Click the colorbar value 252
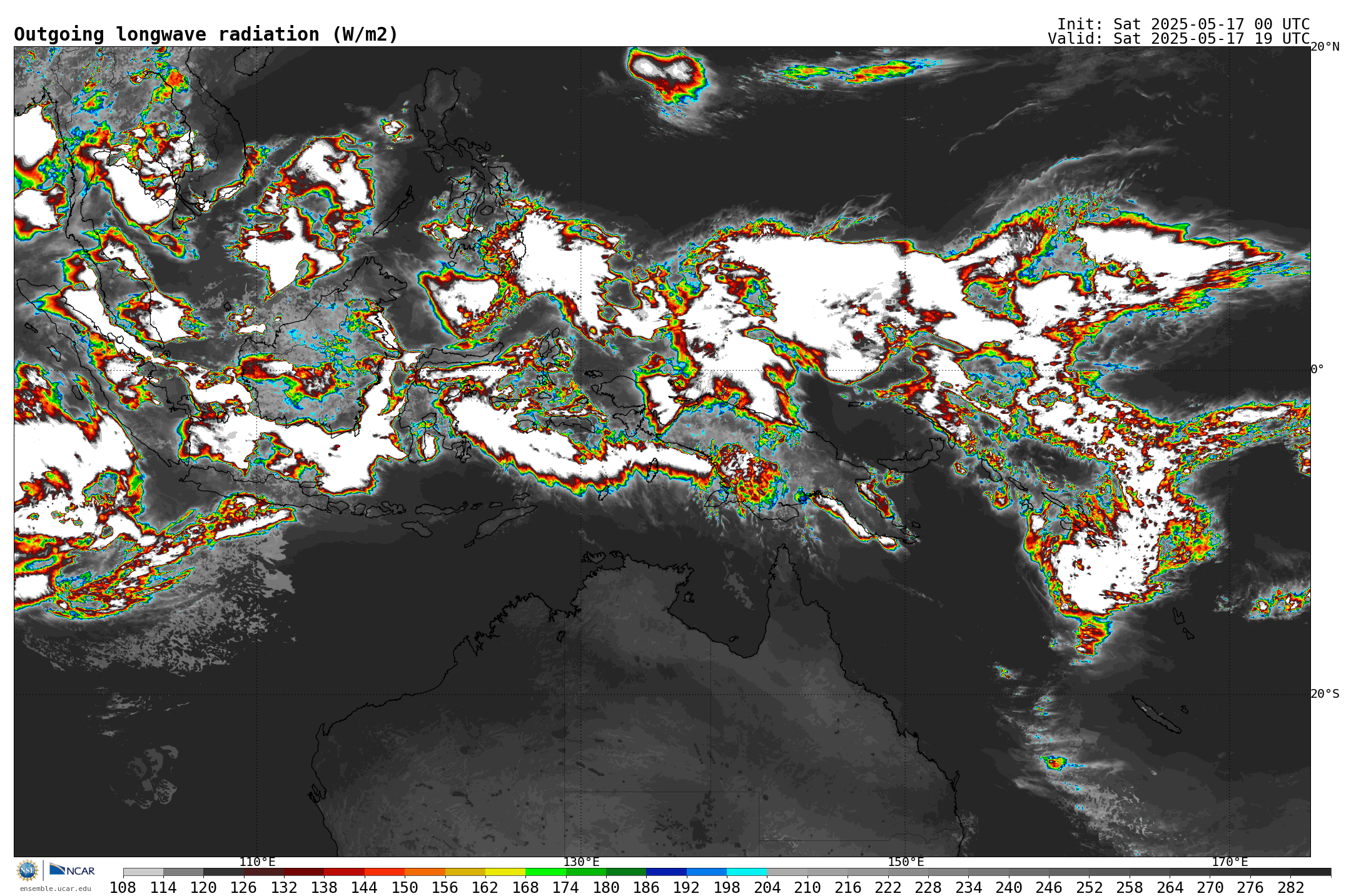 pos(1089,888)
